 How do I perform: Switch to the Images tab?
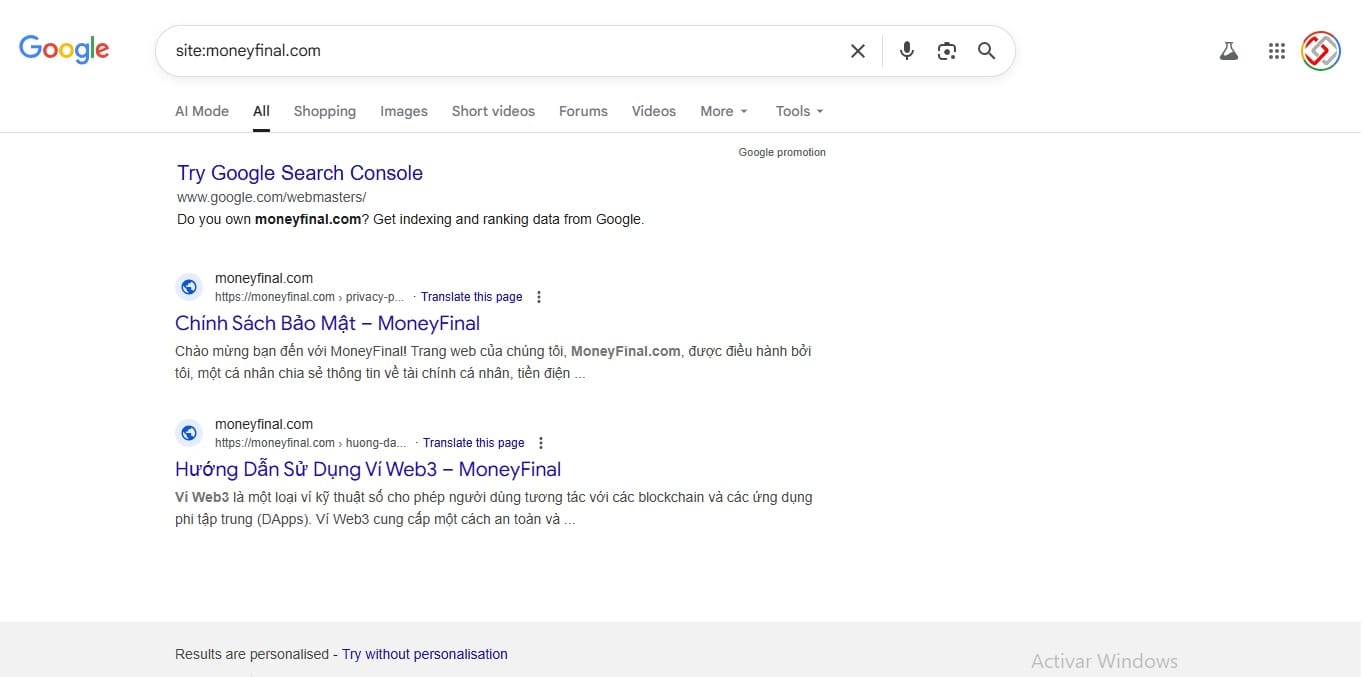(403, 111)
